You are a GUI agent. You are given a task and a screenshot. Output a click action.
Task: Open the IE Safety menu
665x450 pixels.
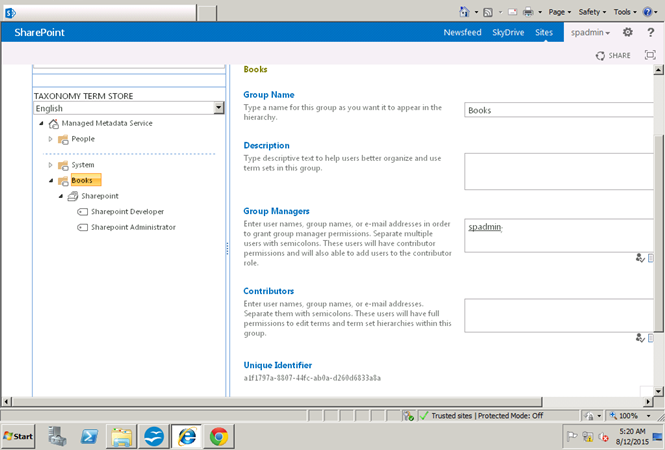[592, 12]
